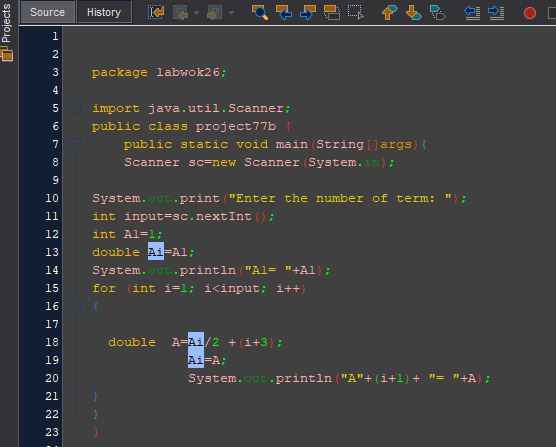This screenshot has height=447, width=556.
Task: Collapse the main method fold on line 7
Action: (75, 144)
